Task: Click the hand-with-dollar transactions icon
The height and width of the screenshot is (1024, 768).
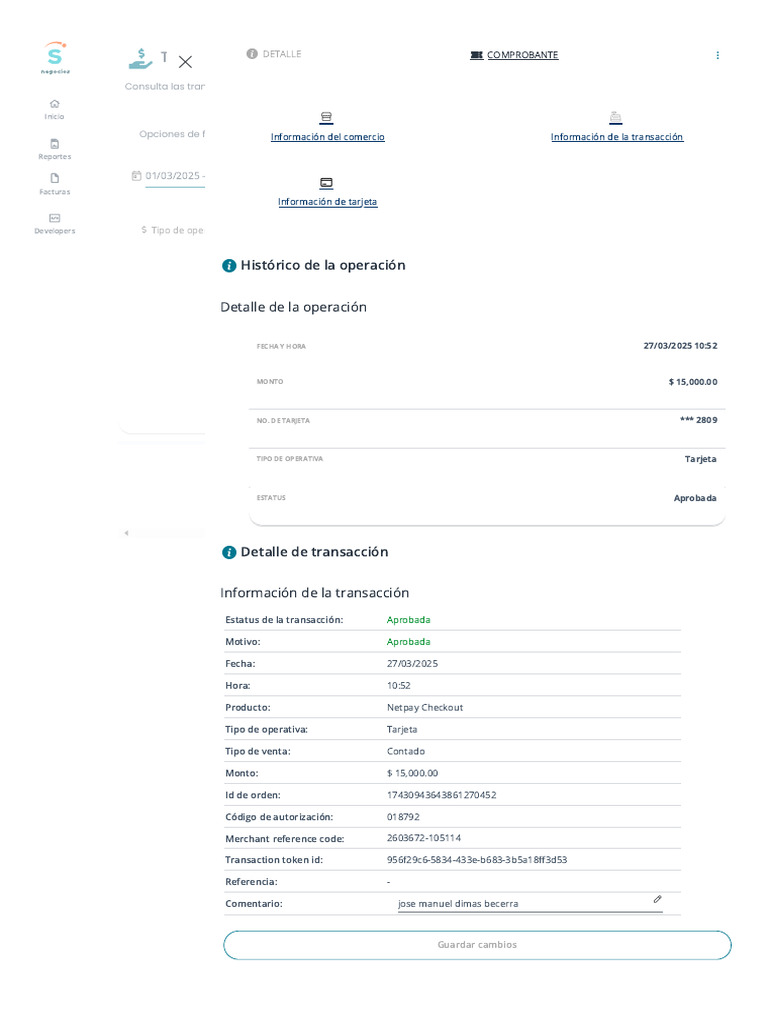Action: pos(140,59)
